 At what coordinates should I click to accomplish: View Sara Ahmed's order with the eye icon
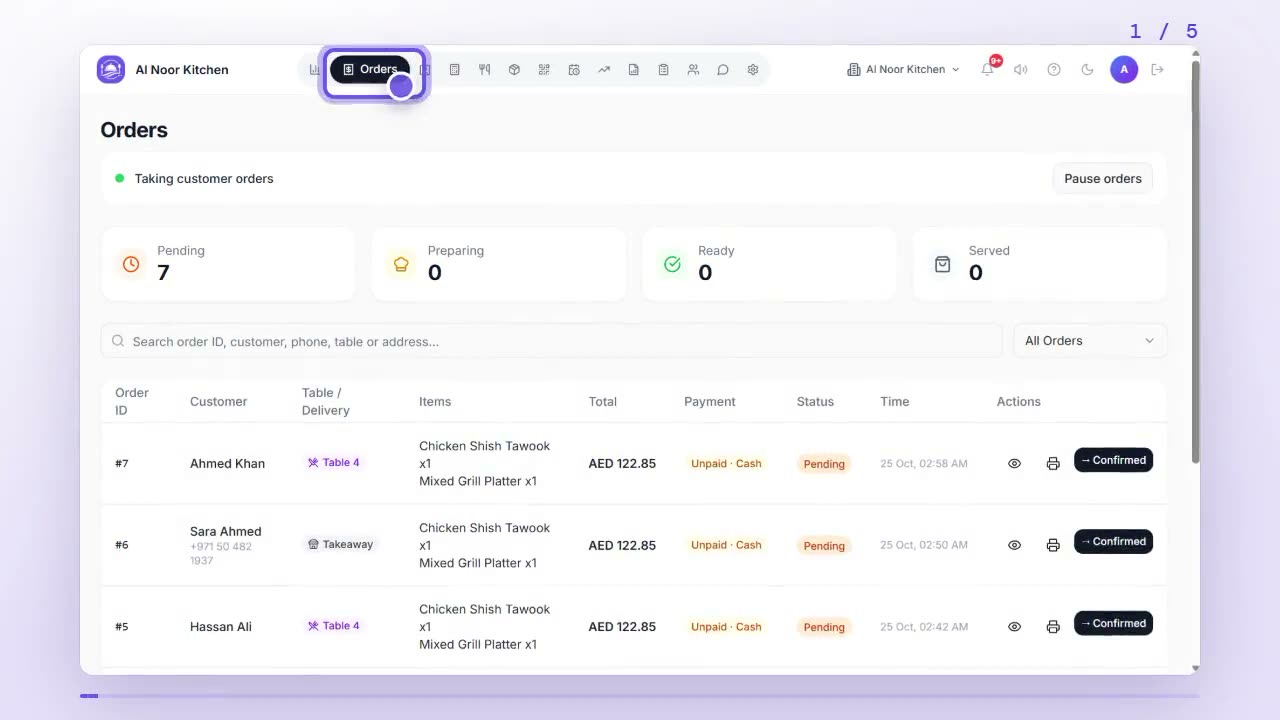1015,545
